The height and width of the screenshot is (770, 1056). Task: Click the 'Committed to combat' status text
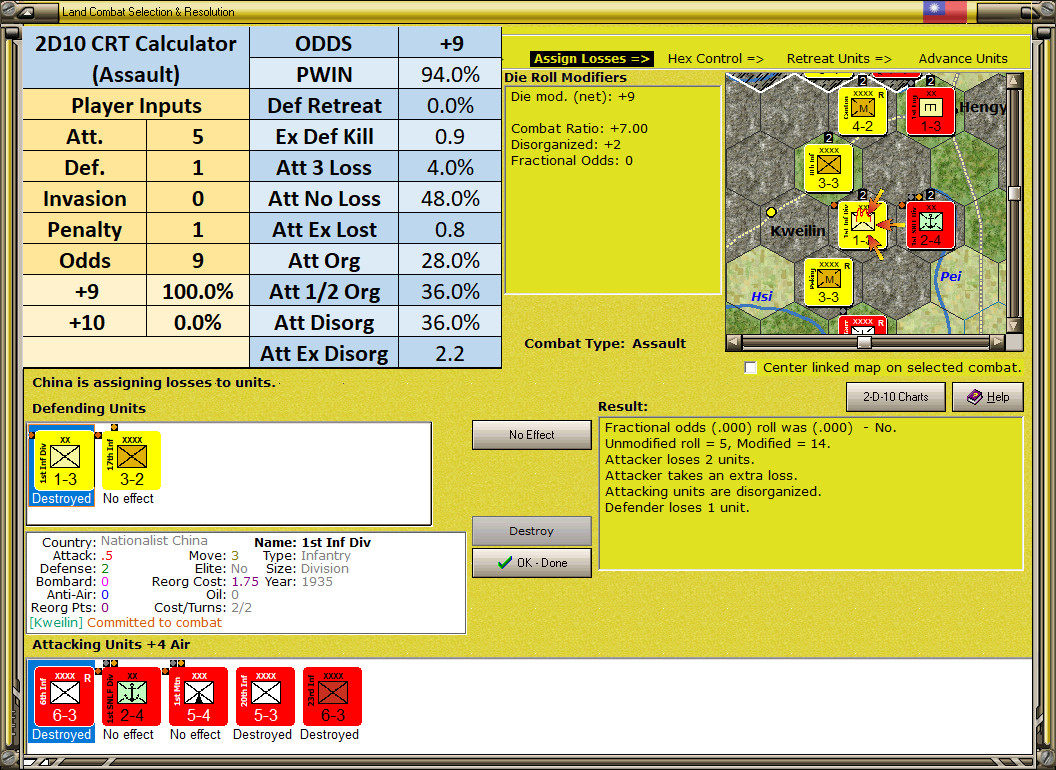pos(154,622)
